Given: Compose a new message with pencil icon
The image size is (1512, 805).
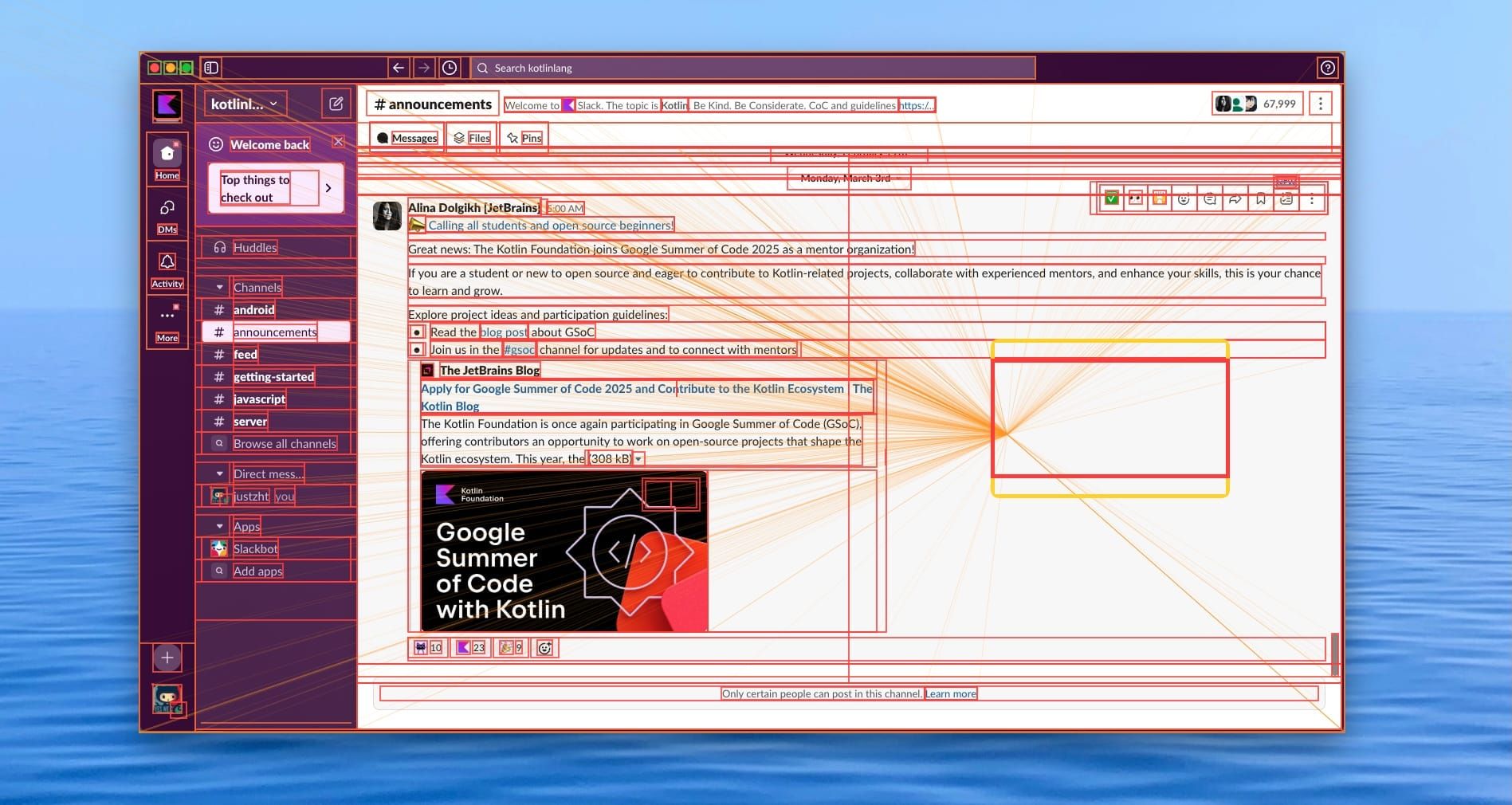Looking at the screenshot, I should pos(336,104).
